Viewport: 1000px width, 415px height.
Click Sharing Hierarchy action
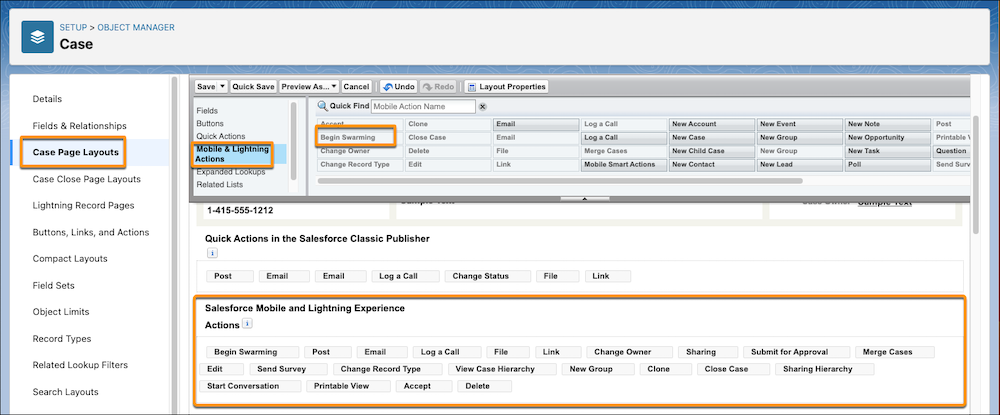[825, 368]
